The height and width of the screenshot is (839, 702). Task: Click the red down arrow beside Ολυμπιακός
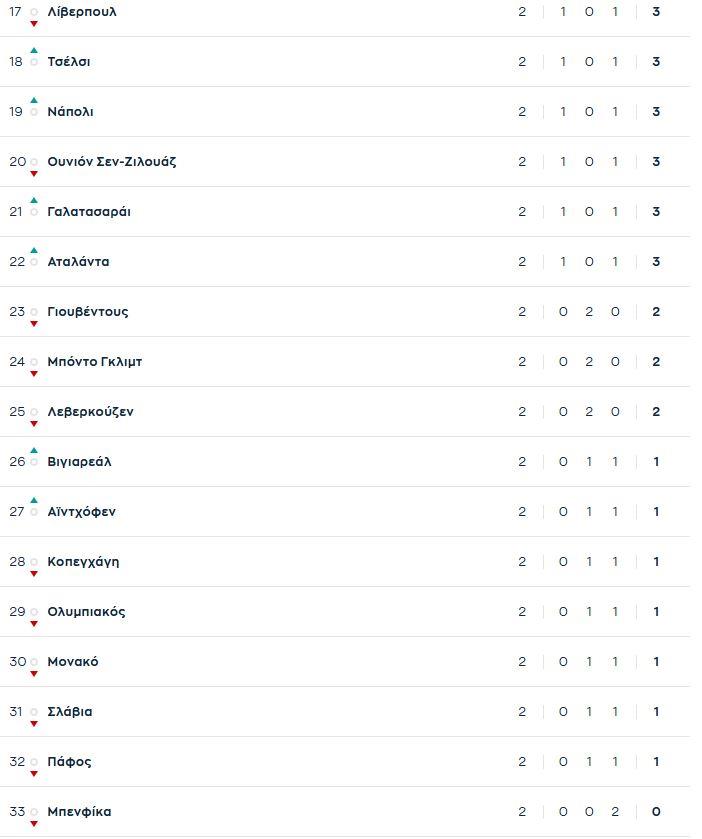(34, 623)
